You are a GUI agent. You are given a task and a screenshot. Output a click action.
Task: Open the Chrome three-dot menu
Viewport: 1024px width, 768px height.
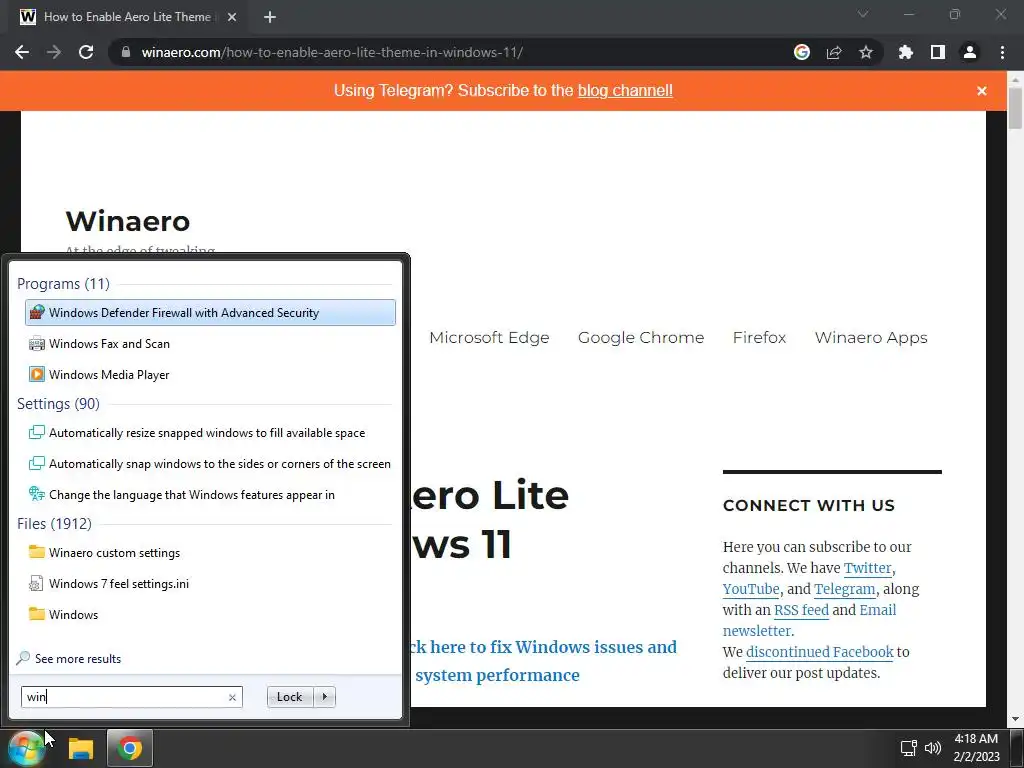coord(1002,52)
